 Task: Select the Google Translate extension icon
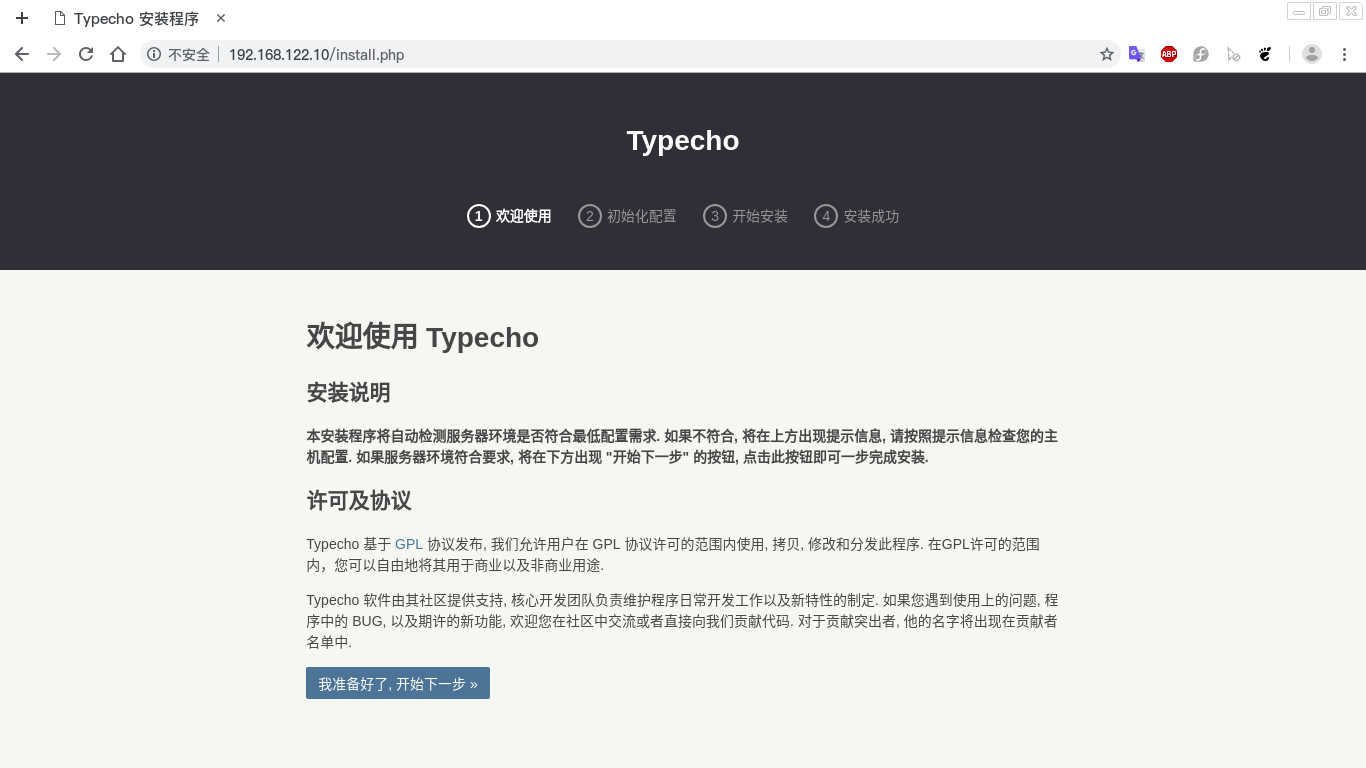[x=1137, y=54]
